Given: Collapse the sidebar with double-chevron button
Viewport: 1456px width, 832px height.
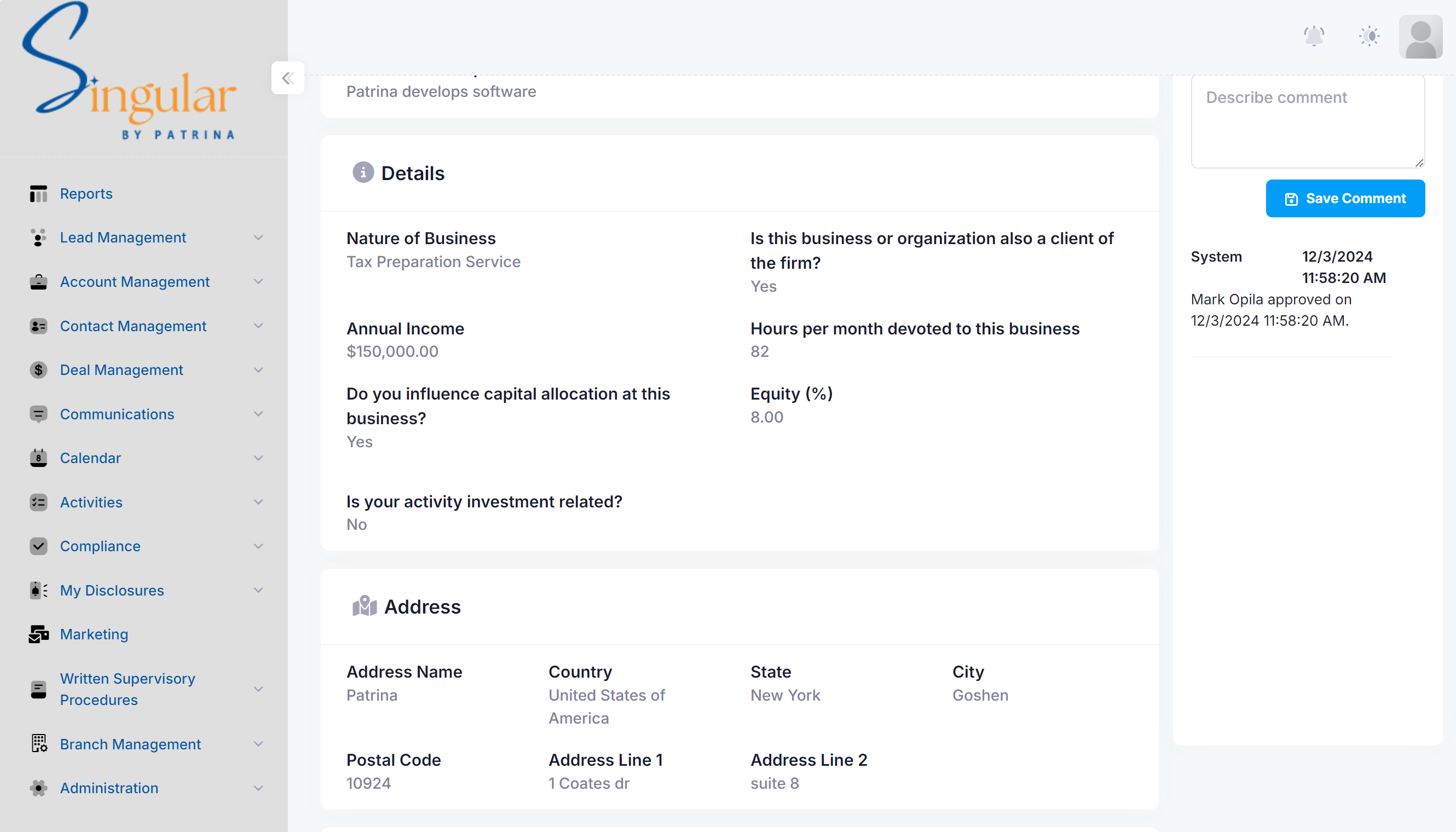Looking at the screenshot, I should click(287, 78).
